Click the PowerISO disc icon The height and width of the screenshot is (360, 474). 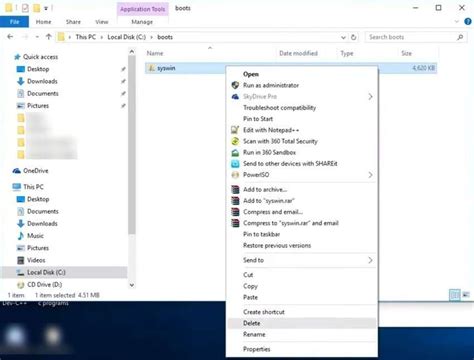click(x=235, y=175)
